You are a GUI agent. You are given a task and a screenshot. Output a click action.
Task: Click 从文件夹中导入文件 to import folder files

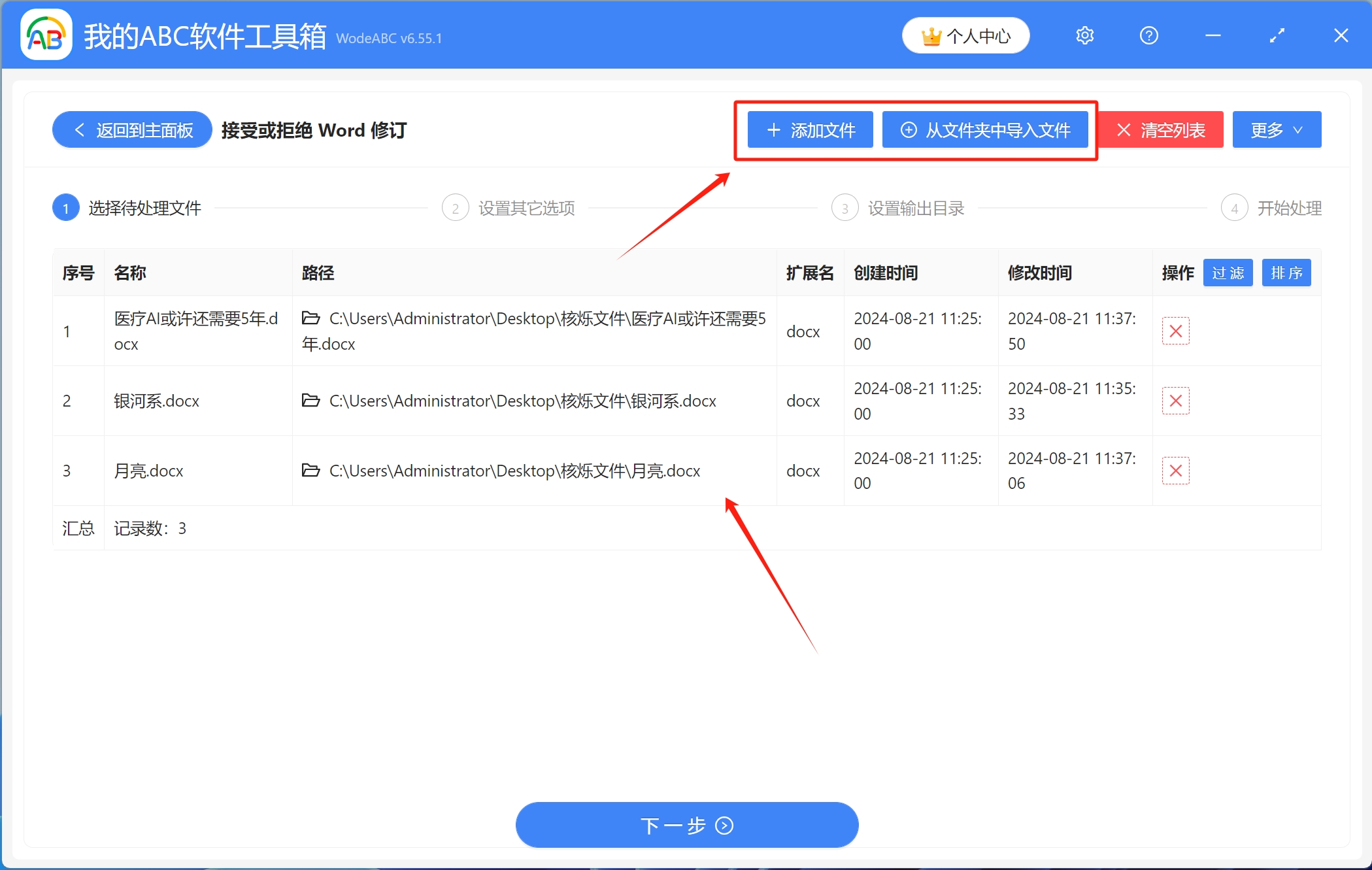[x=985, y=129]
